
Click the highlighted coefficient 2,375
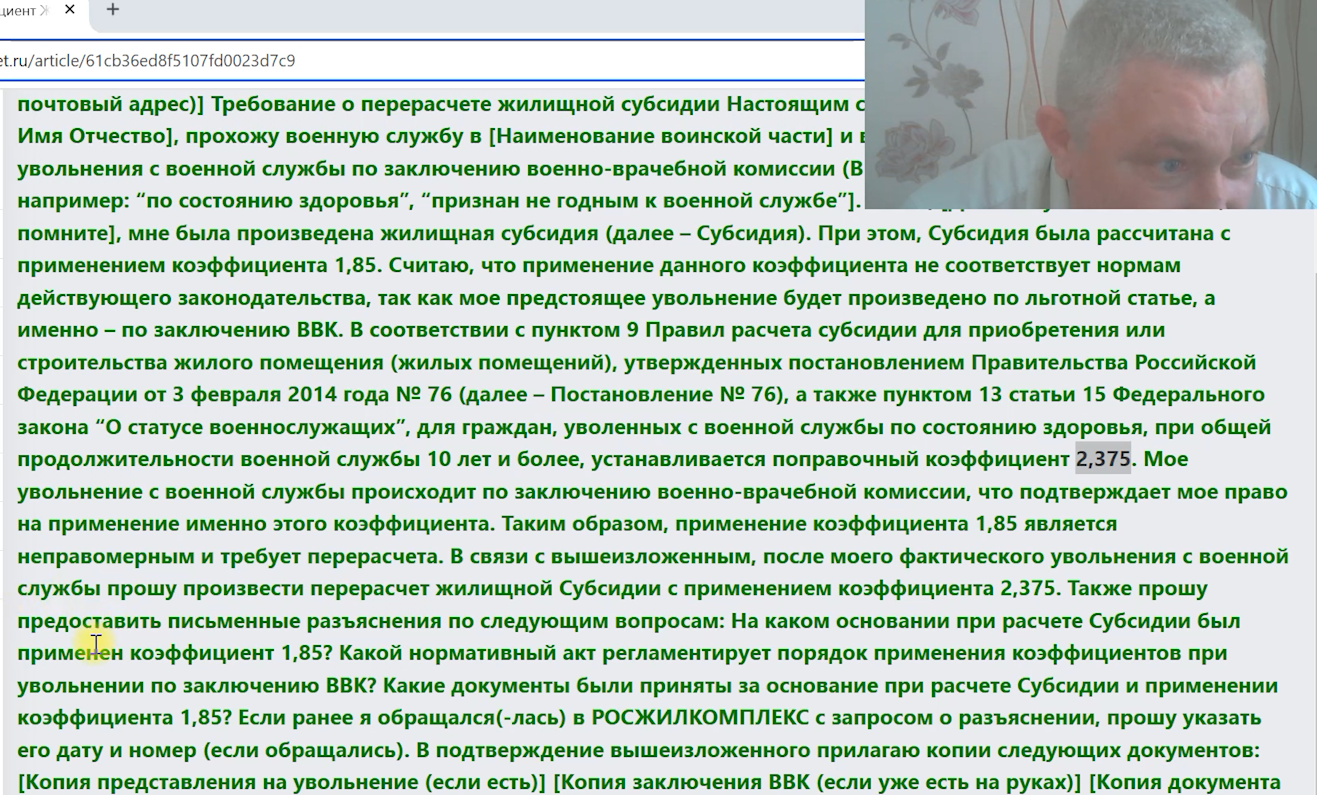click(x=1103, y=459)
